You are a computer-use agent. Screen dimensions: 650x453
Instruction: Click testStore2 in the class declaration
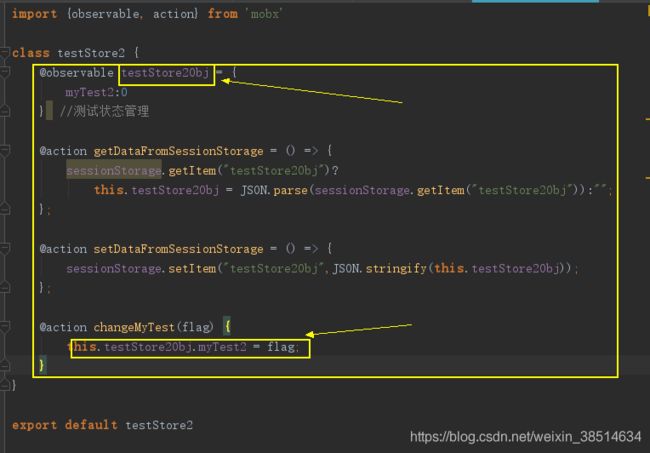91,53
